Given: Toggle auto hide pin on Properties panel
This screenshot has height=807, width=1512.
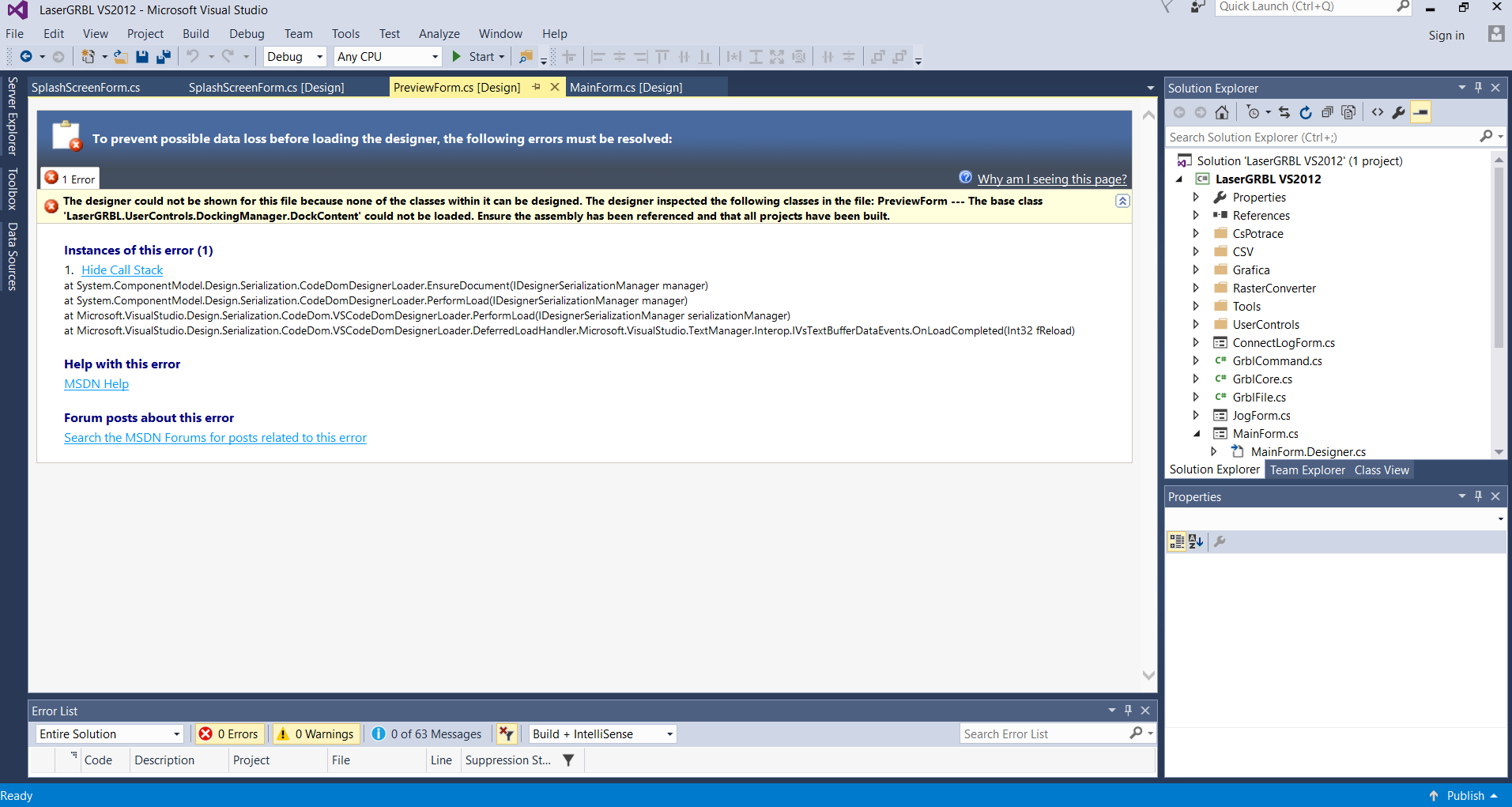Looking at the screenshot, I should [x=1479, y=496].
